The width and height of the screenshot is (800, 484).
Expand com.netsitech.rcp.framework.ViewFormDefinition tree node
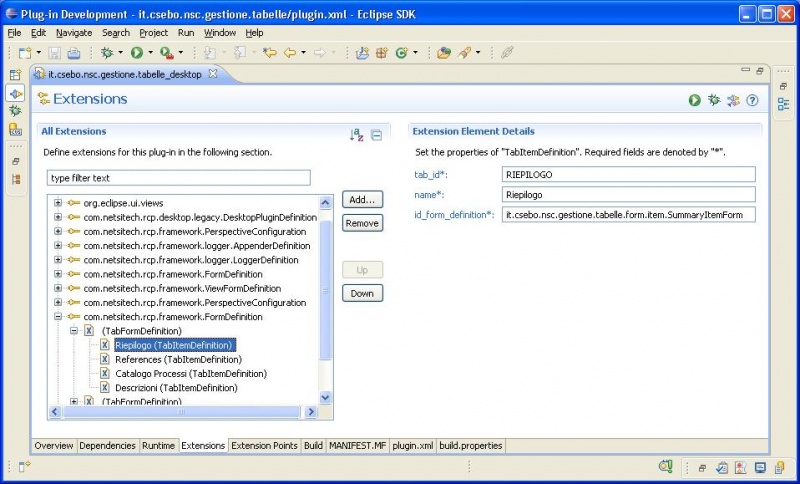(59, 288)
